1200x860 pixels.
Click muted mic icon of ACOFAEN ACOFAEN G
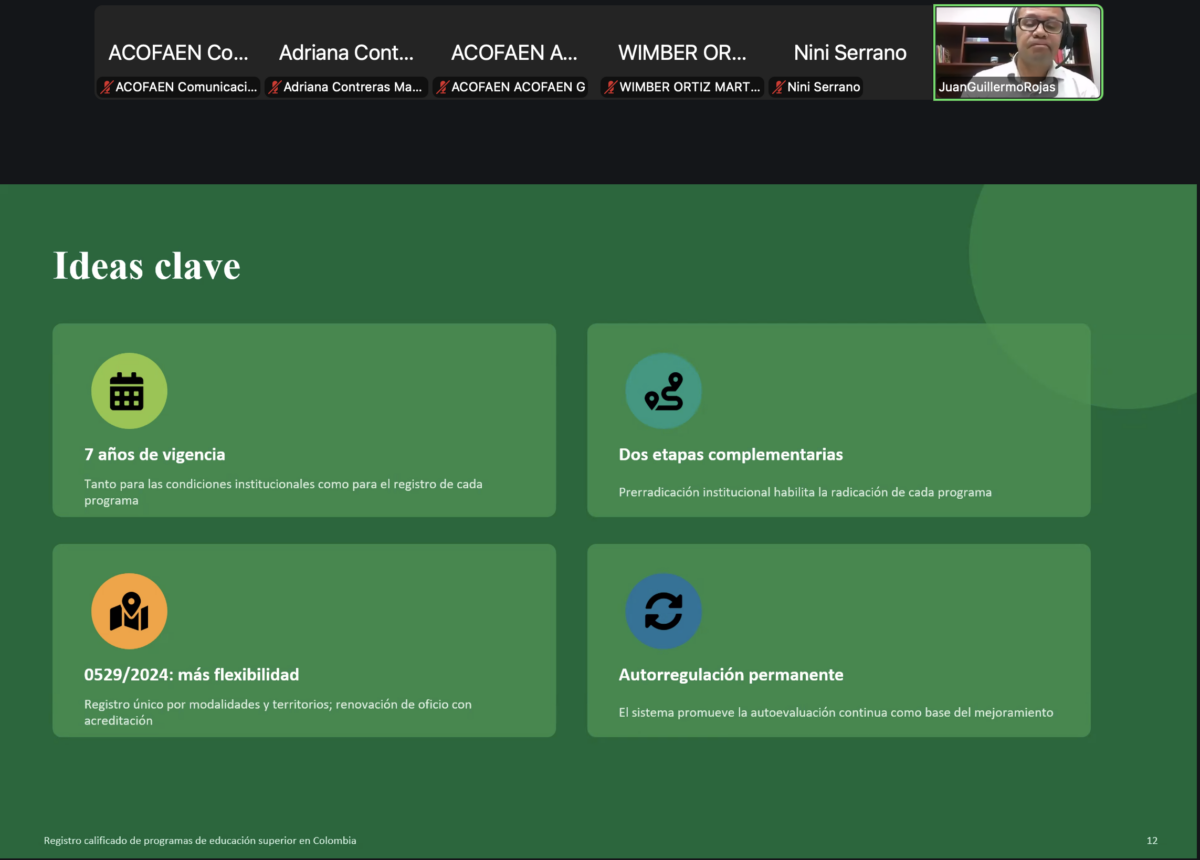pyautogui.click(x=442, y=87)
